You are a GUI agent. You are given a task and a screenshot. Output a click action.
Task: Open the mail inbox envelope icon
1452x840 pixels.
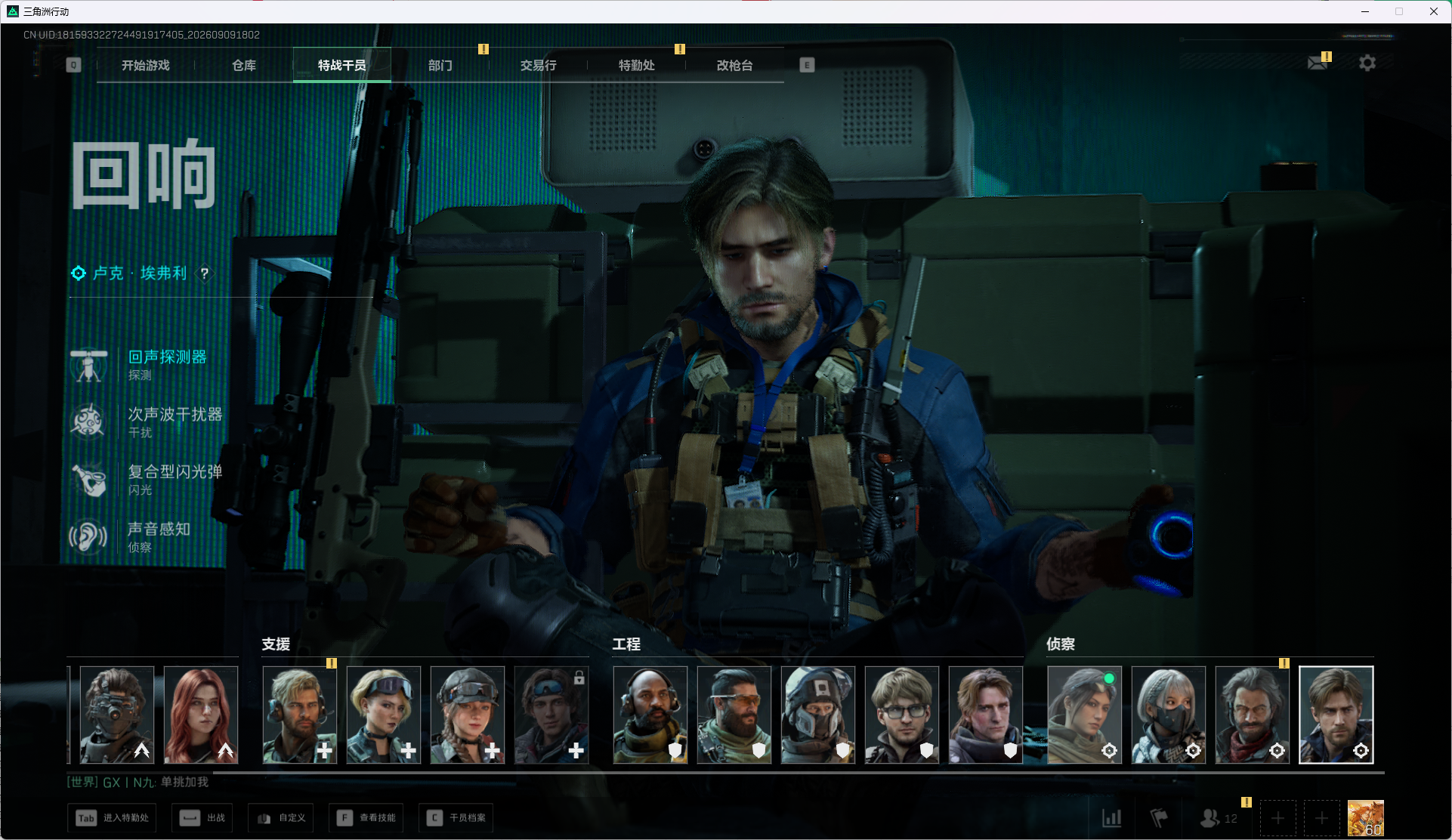point(1318,63)
